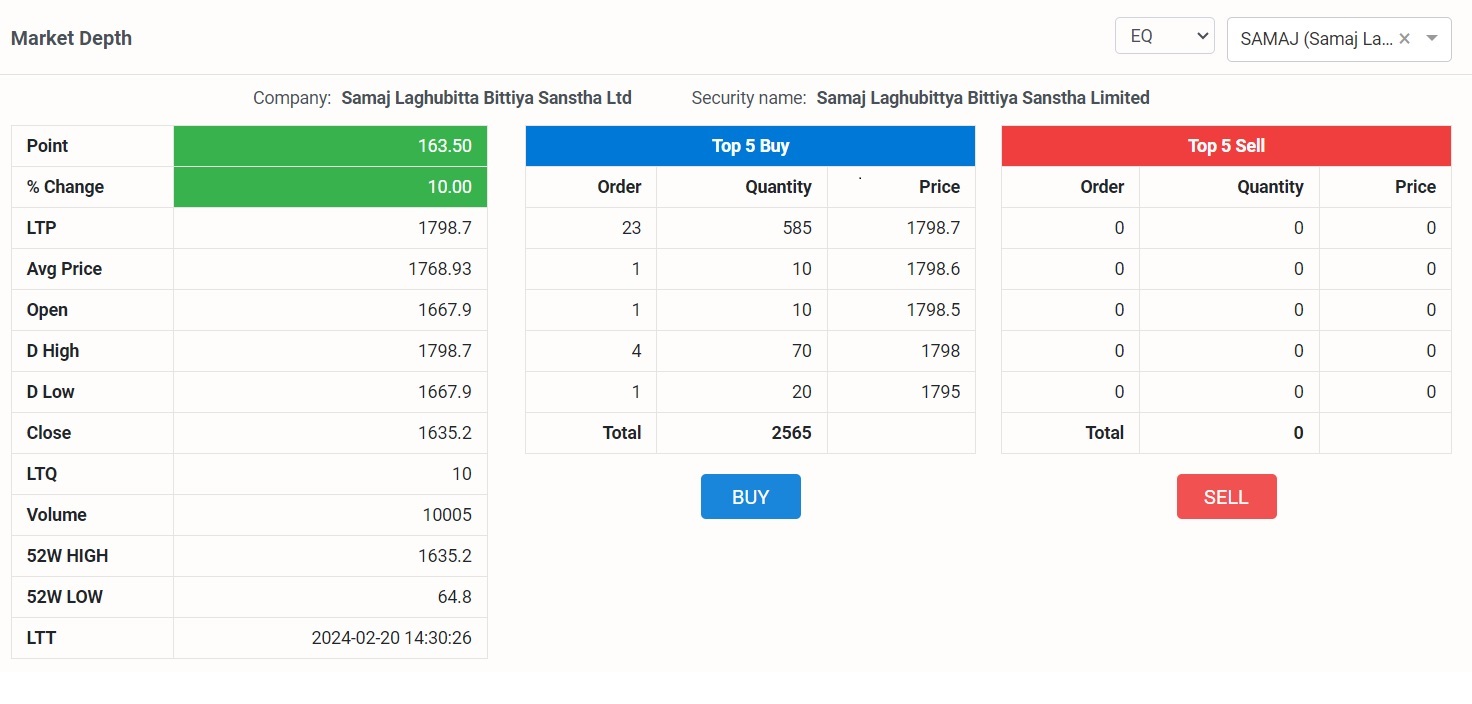
Task: Click the LTQ row label
Action: 42,474
